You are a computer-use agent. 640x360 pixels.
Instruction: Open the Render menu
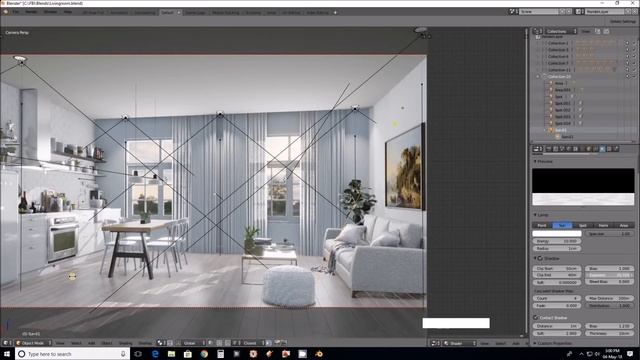(31, 12)
